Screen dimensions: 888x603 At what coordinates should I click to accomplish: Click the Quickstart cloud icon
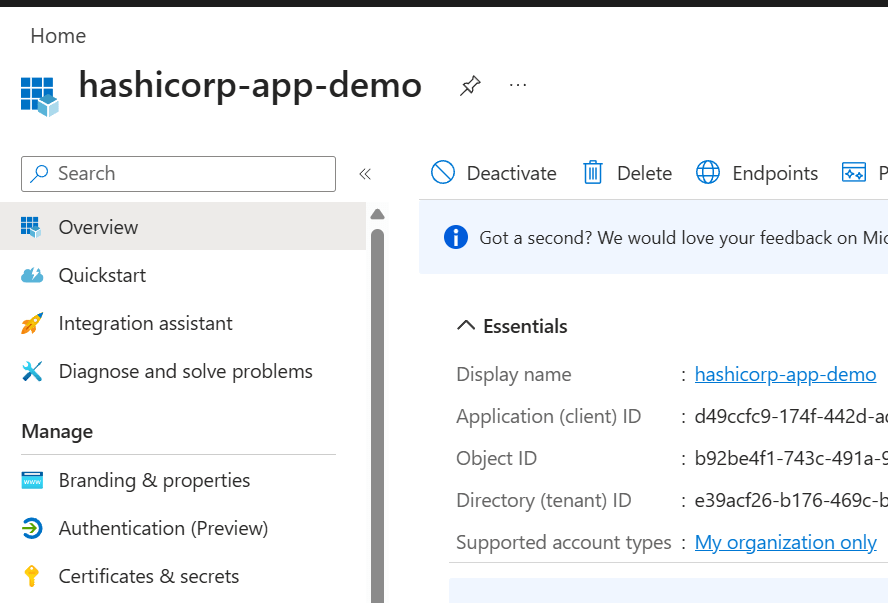click(x=32, y=275)
